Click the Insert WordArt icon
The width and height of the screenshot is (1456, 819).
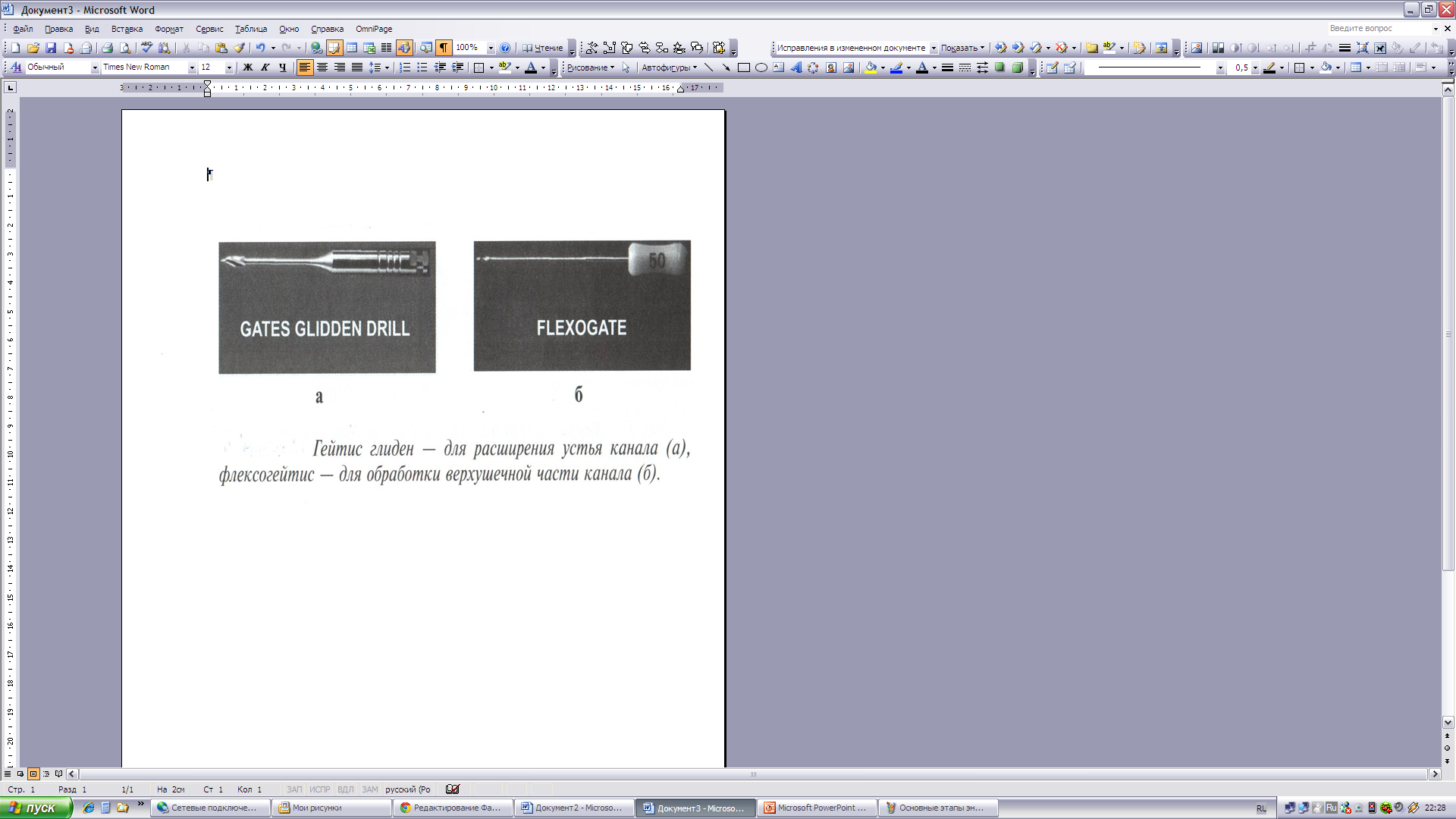[795, 67]
